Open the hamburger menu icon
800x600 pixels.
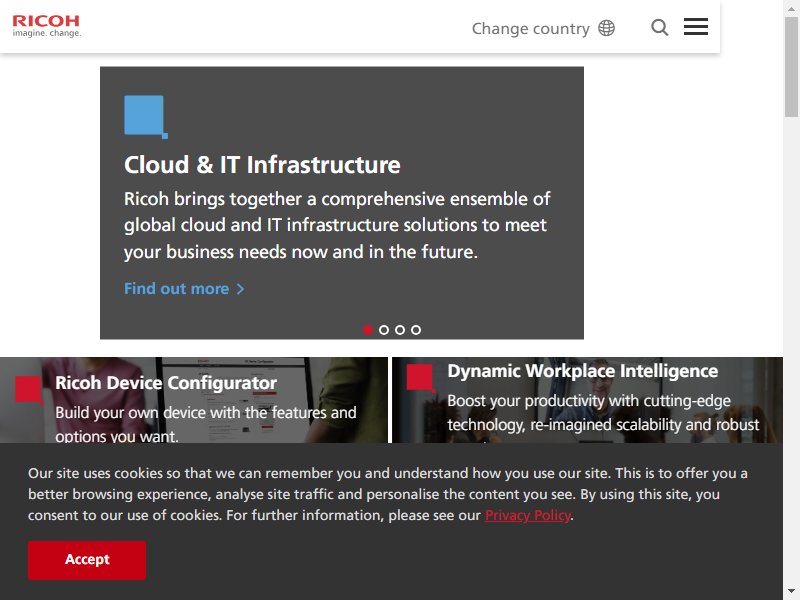coord(696,27)
